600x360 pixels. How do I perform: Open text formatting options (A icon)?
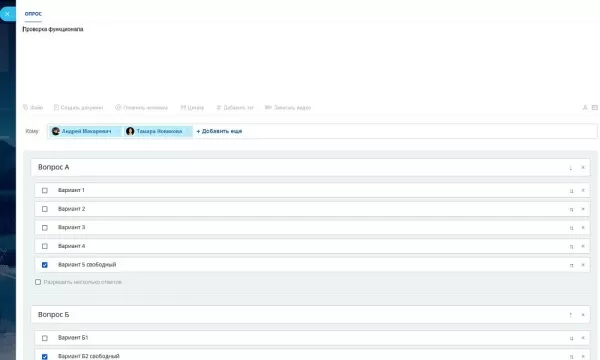point(585,108)
